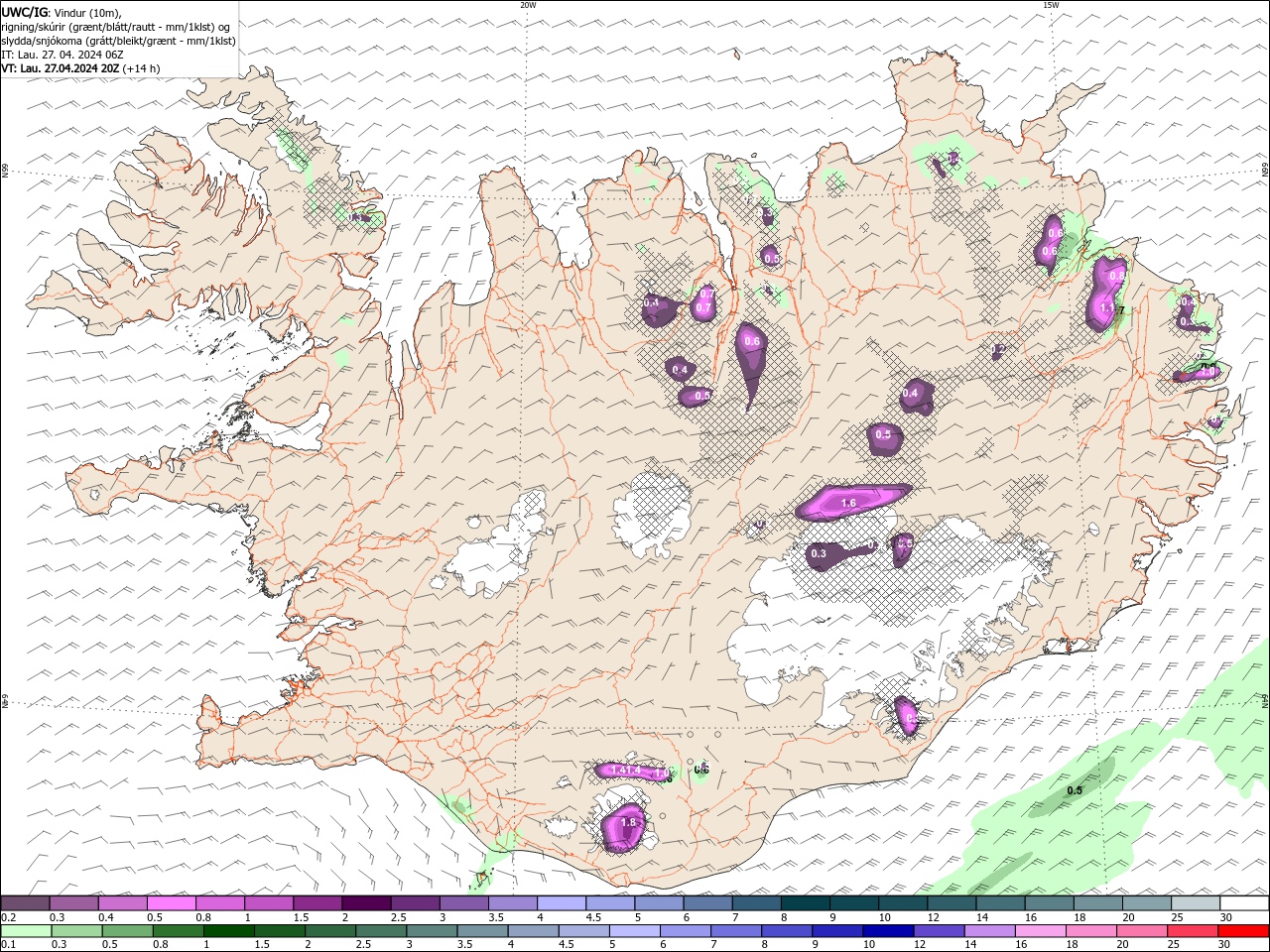Click the 1.6 snowfall value on the map
1270x952 pixels.
[x=848, y=504]
